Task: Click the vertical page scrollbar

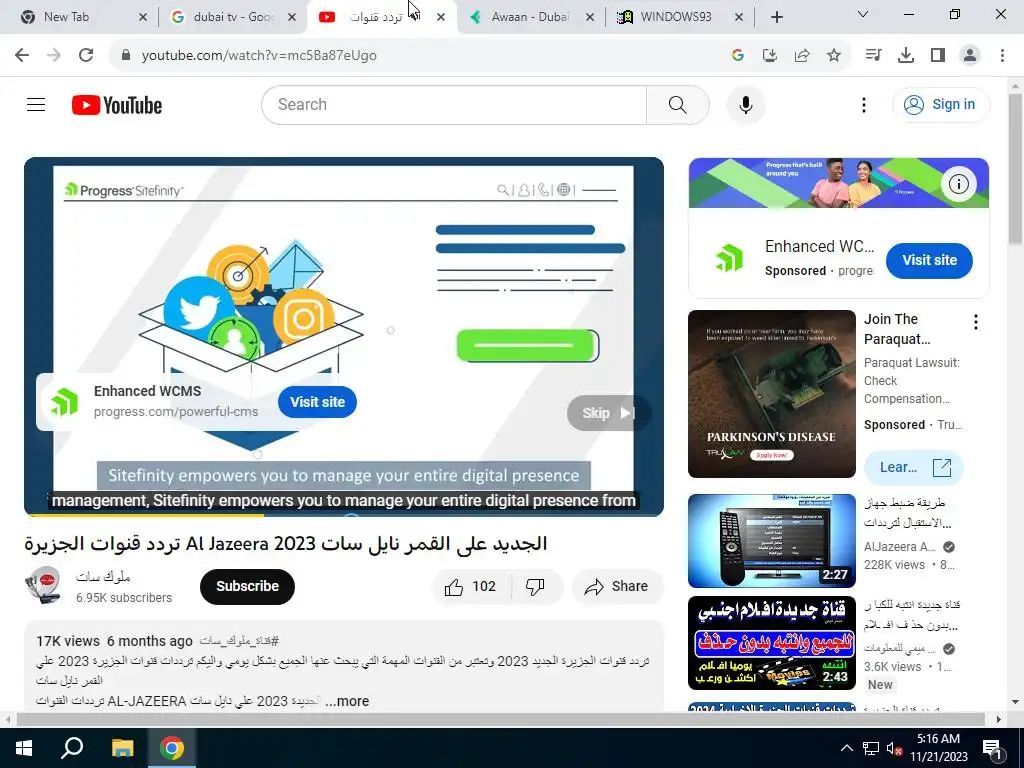Action: (x=1016, y=169)
